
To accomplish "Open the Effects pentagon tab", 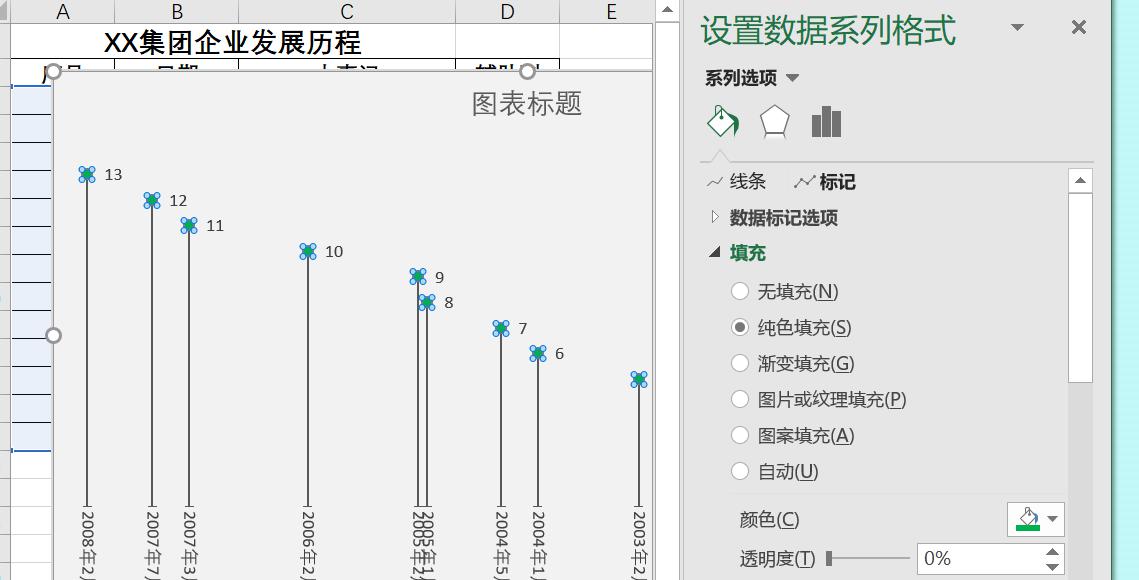I will pos(774,121).
